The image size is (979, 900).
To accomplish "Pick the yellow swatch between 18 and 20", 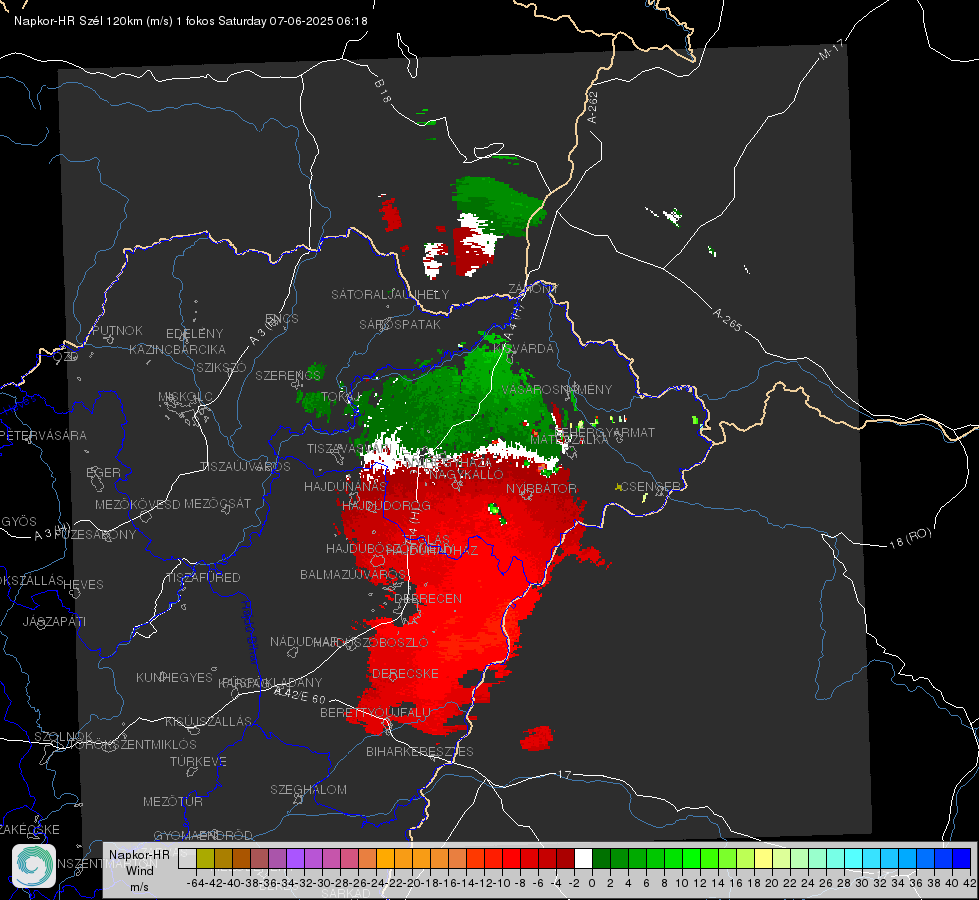I will (763, 858).
